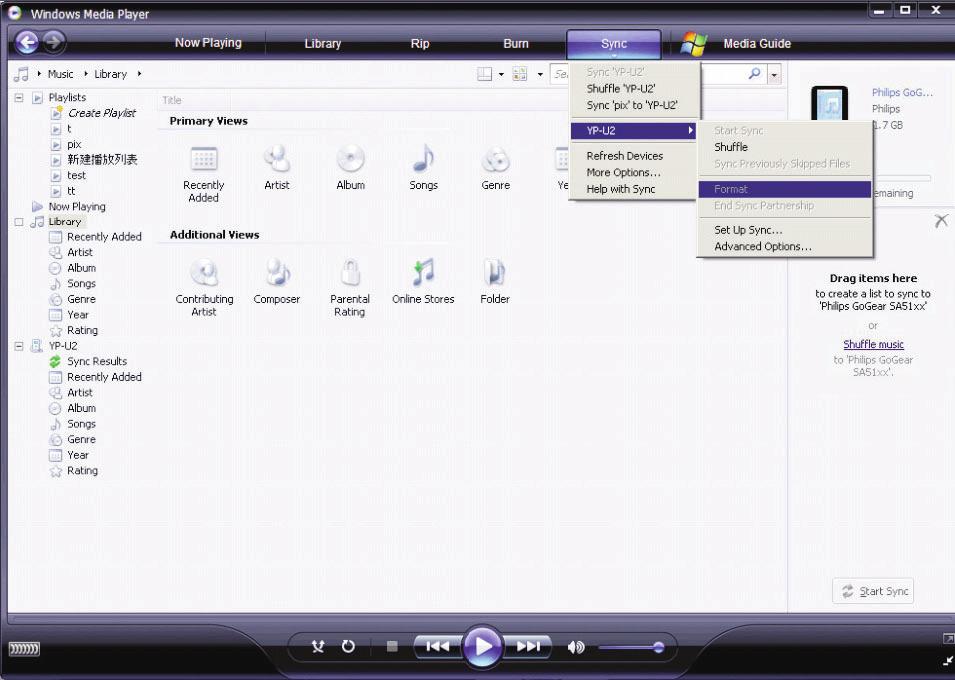This screenshot has height=680, width=955.
Task: Click the Forward navigation arrow
Action: [54, 42]
